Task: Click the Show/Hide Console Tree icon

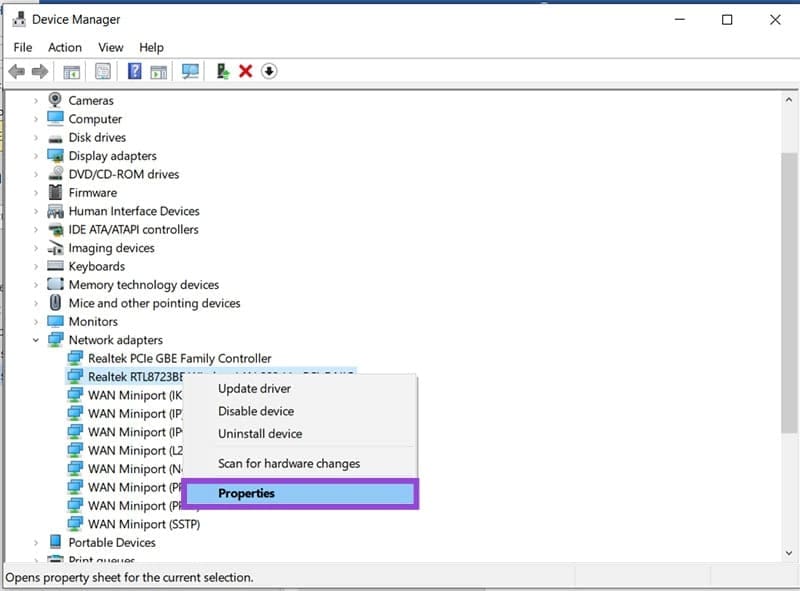Action: click(70, 71)
